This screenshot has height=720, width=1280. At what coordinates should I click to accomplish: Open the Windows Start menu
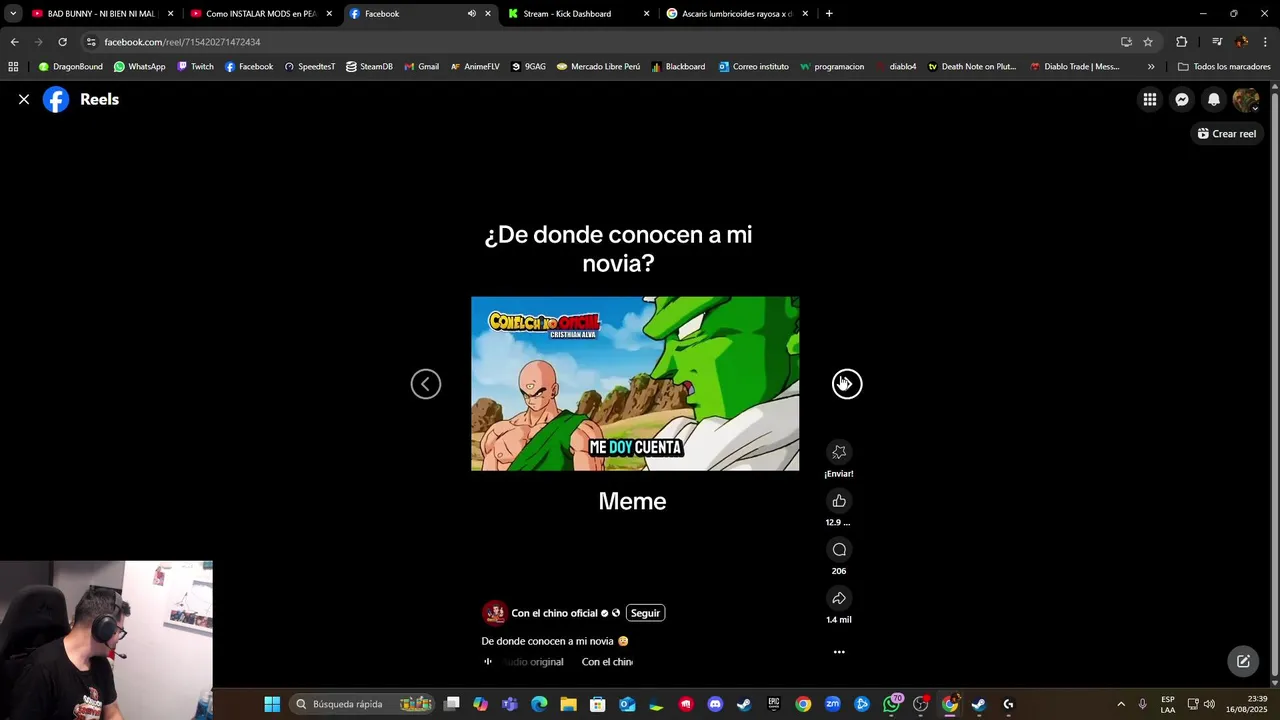point(272,704)
